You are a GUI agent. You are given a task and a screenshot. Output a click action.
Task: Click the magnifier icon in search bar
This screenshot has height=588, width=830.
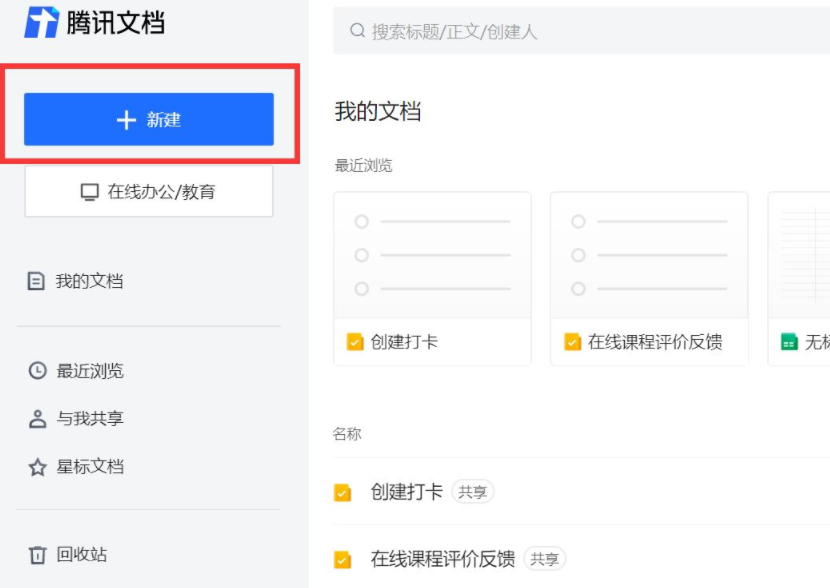point(355,31)
